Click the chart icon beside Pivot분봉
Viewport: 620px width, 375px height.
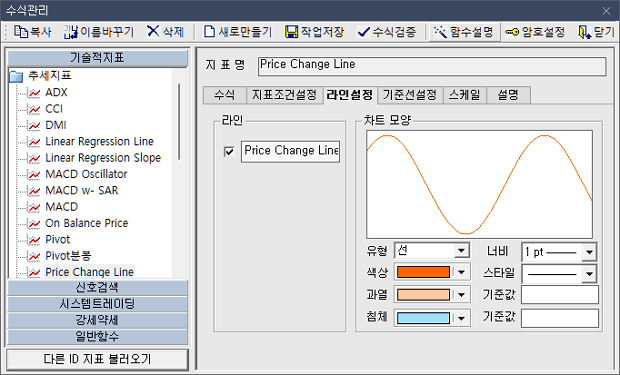pyautogui.click(x=34, y=256)
